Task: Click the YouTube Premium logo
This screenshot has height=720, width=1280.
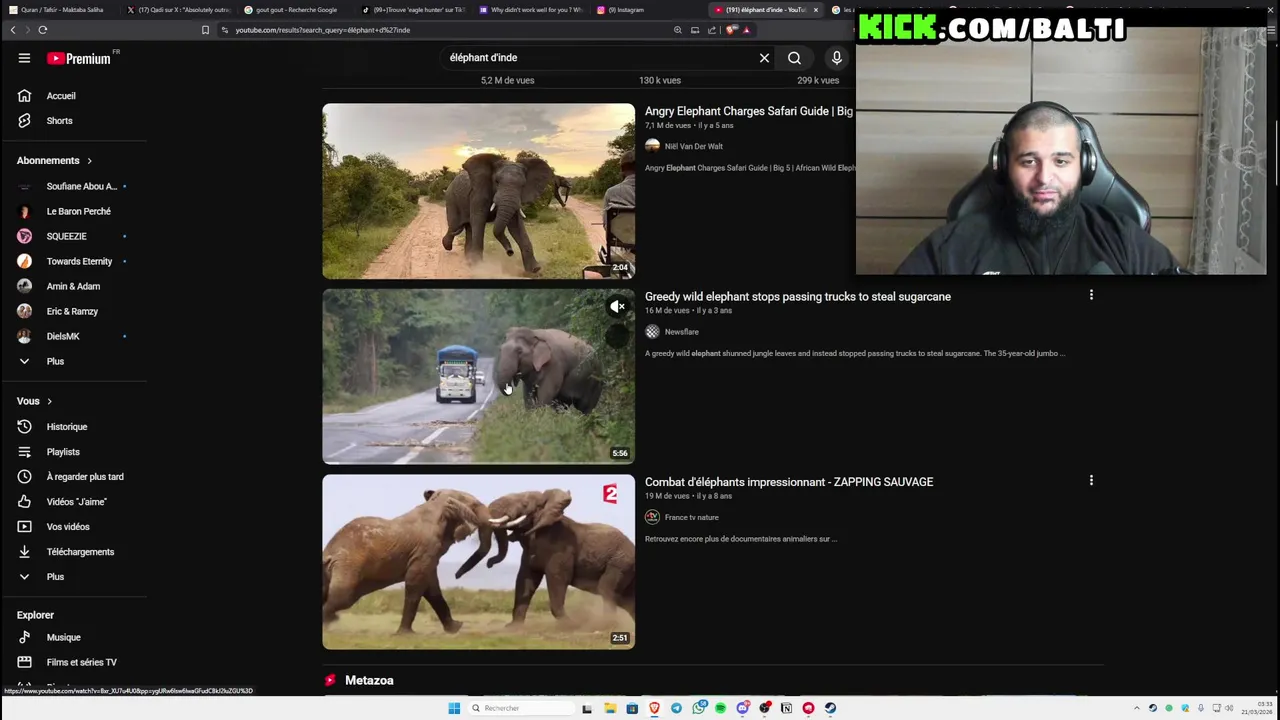Action: pos(79,58)
